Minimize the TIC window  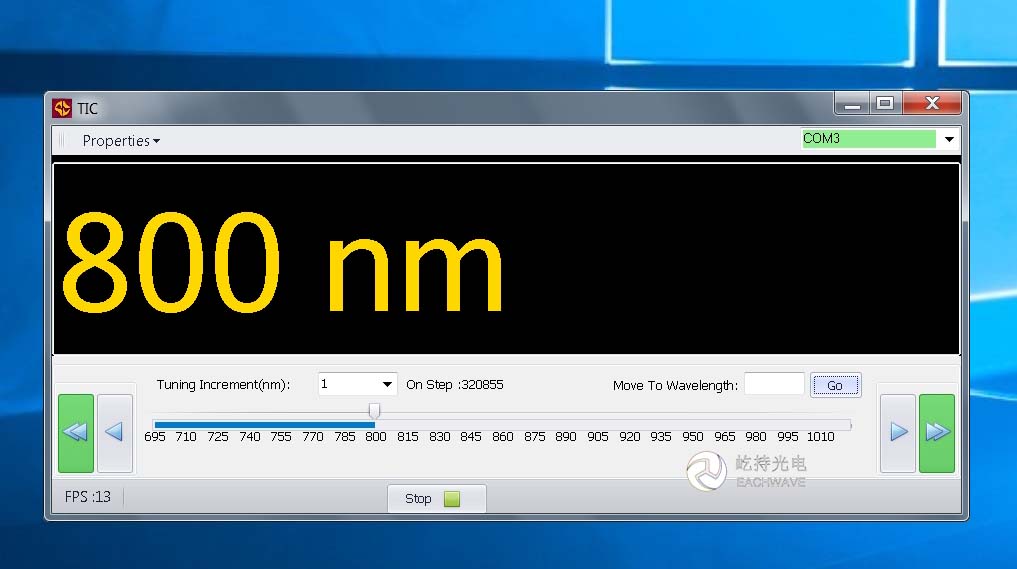coord(852,103)
